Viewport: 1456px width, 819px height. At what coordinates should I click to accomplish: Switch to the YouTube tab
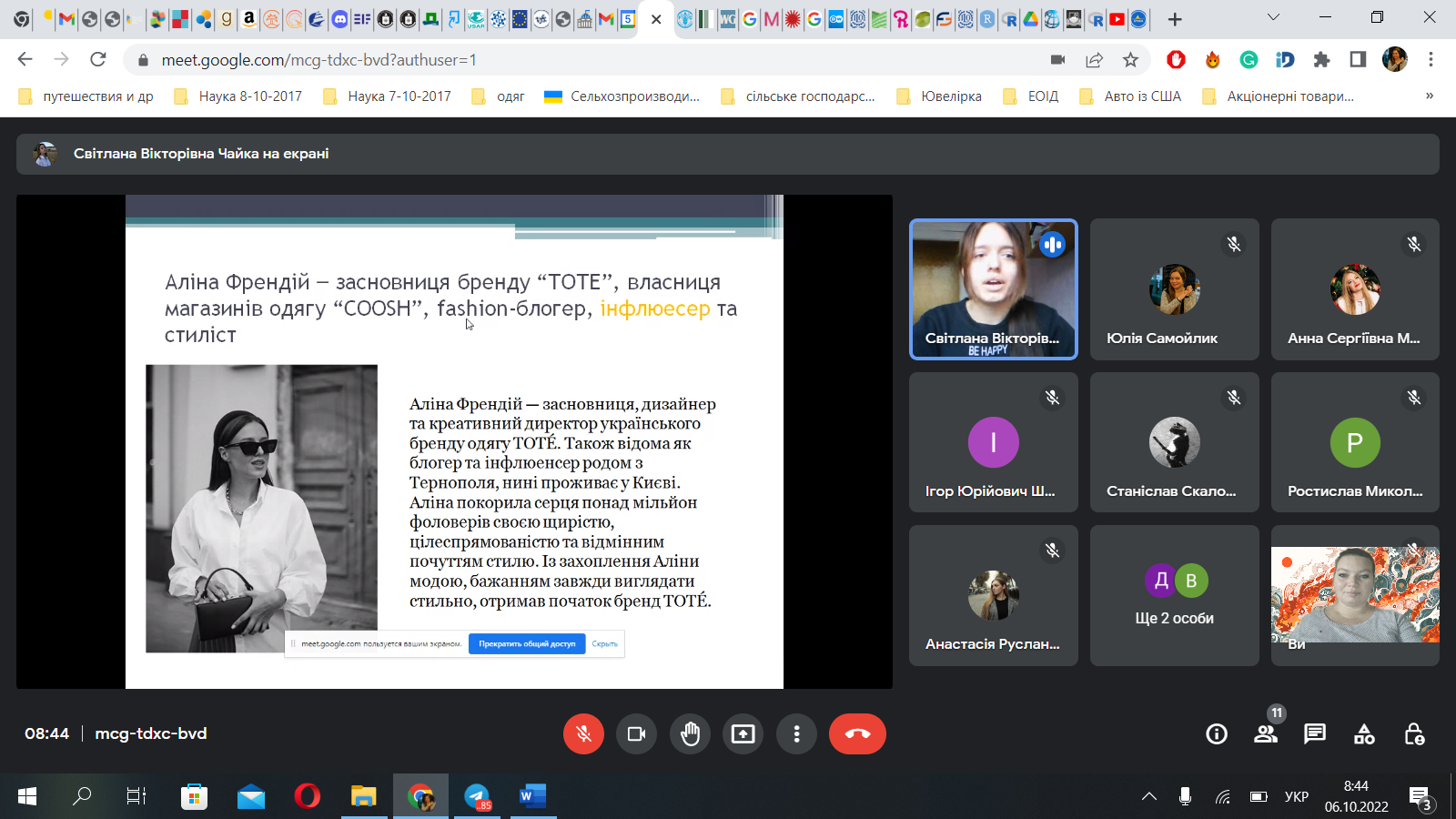[1117, 19]
